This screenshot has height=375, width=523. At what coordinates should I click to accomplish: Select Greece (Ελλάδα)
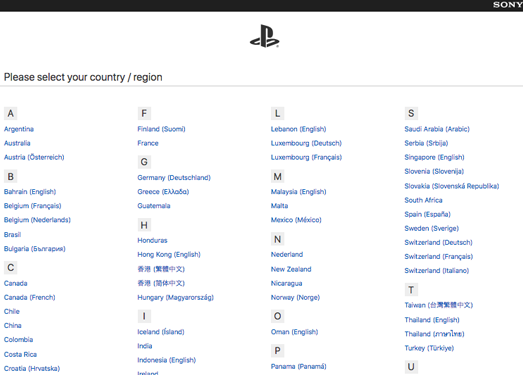(x=163, y=192)
